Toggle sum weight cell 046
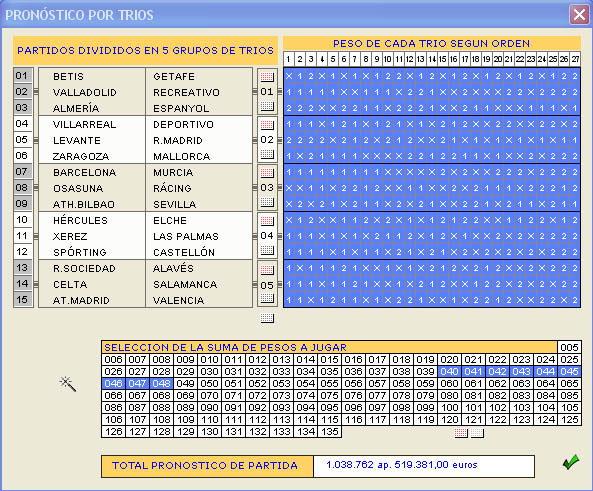The image size is (593, 491). (x=113, y=384)
